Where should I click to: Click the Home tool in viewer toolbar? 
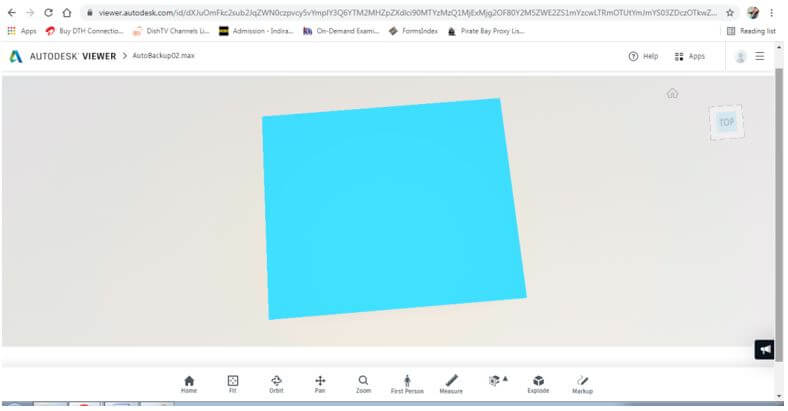tap(189, 384)
